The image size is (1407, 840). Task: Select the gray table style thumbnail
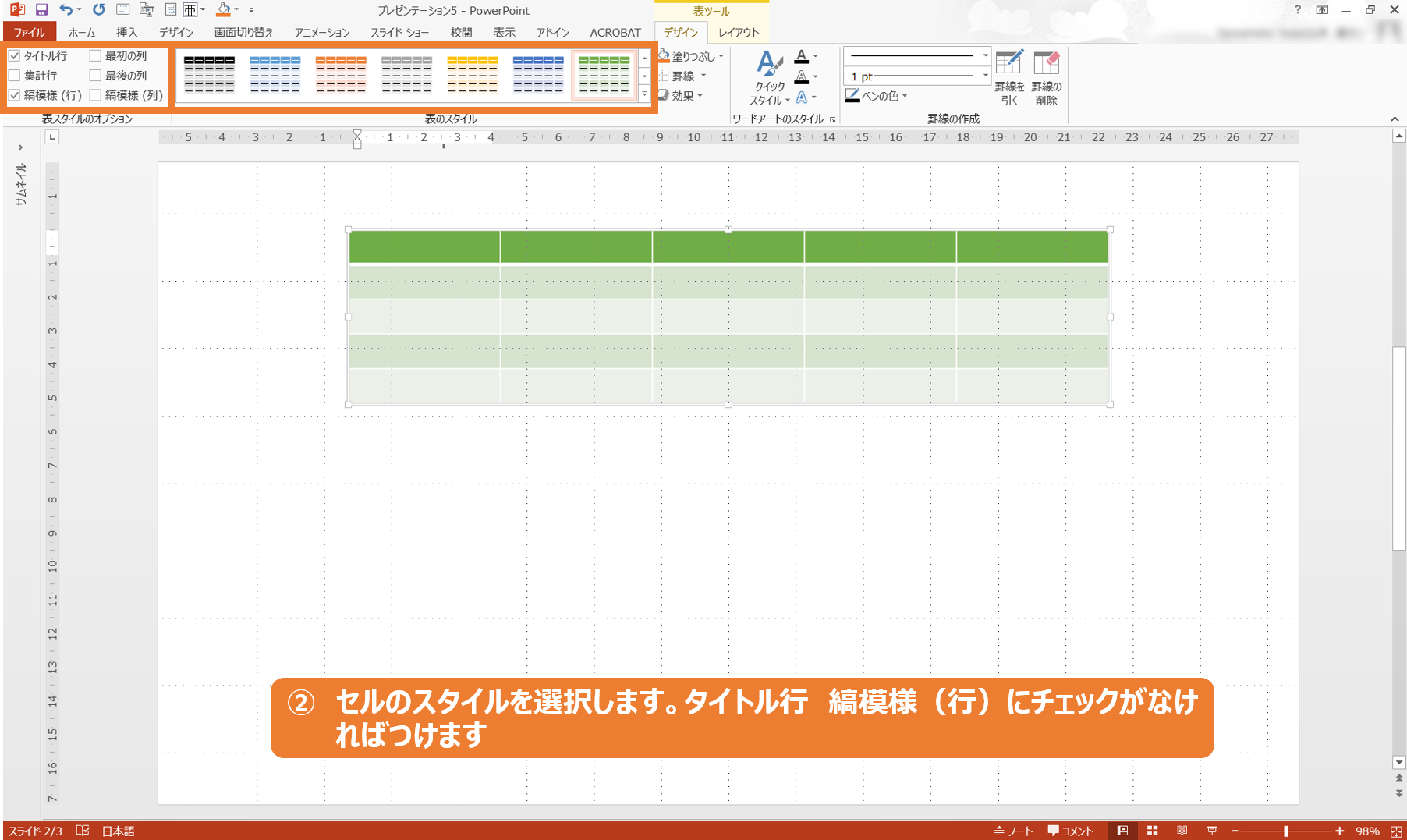(406, 75)
